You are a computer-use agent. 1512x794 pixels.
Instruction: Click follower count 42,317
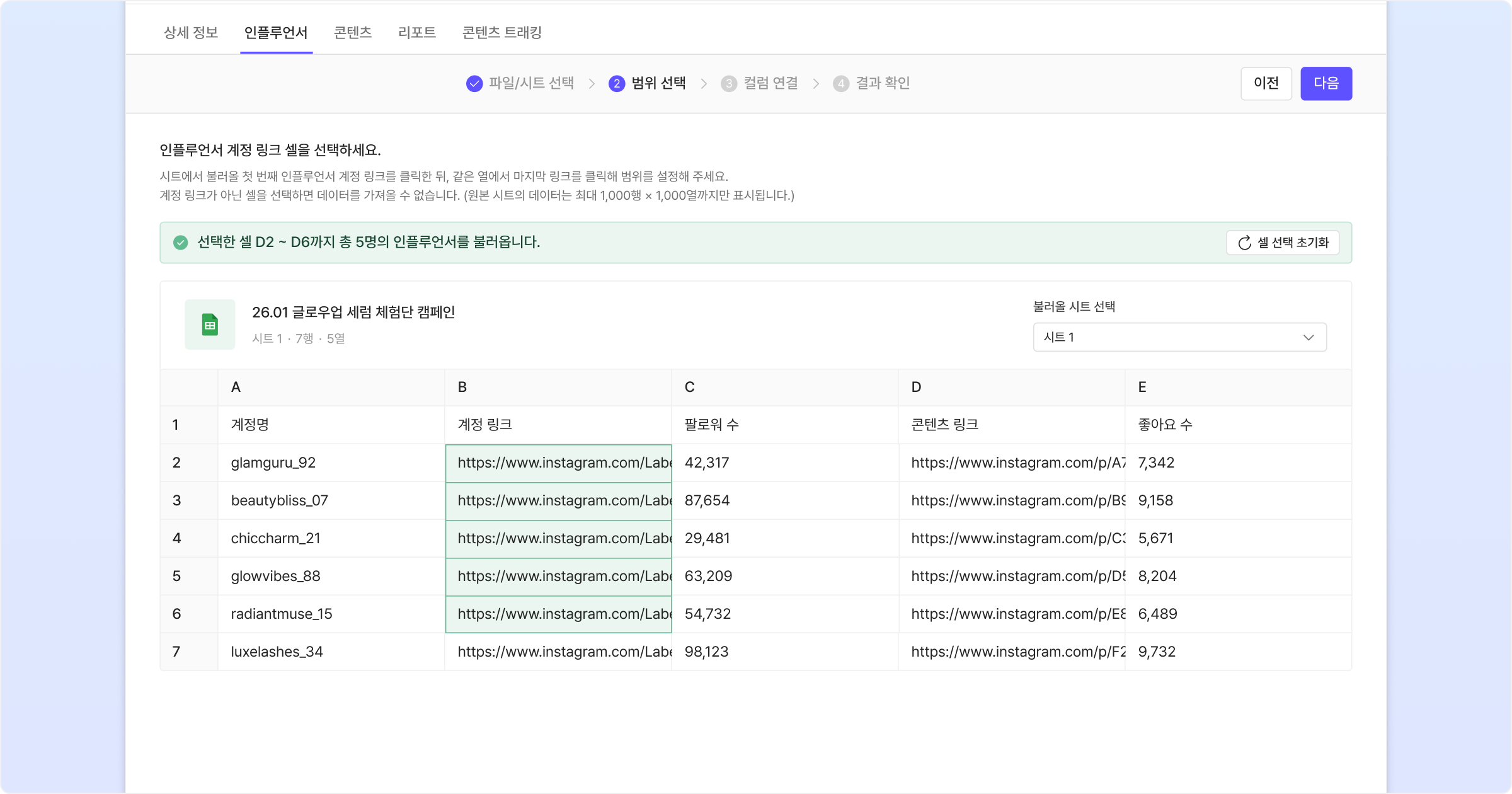(785, 463)
